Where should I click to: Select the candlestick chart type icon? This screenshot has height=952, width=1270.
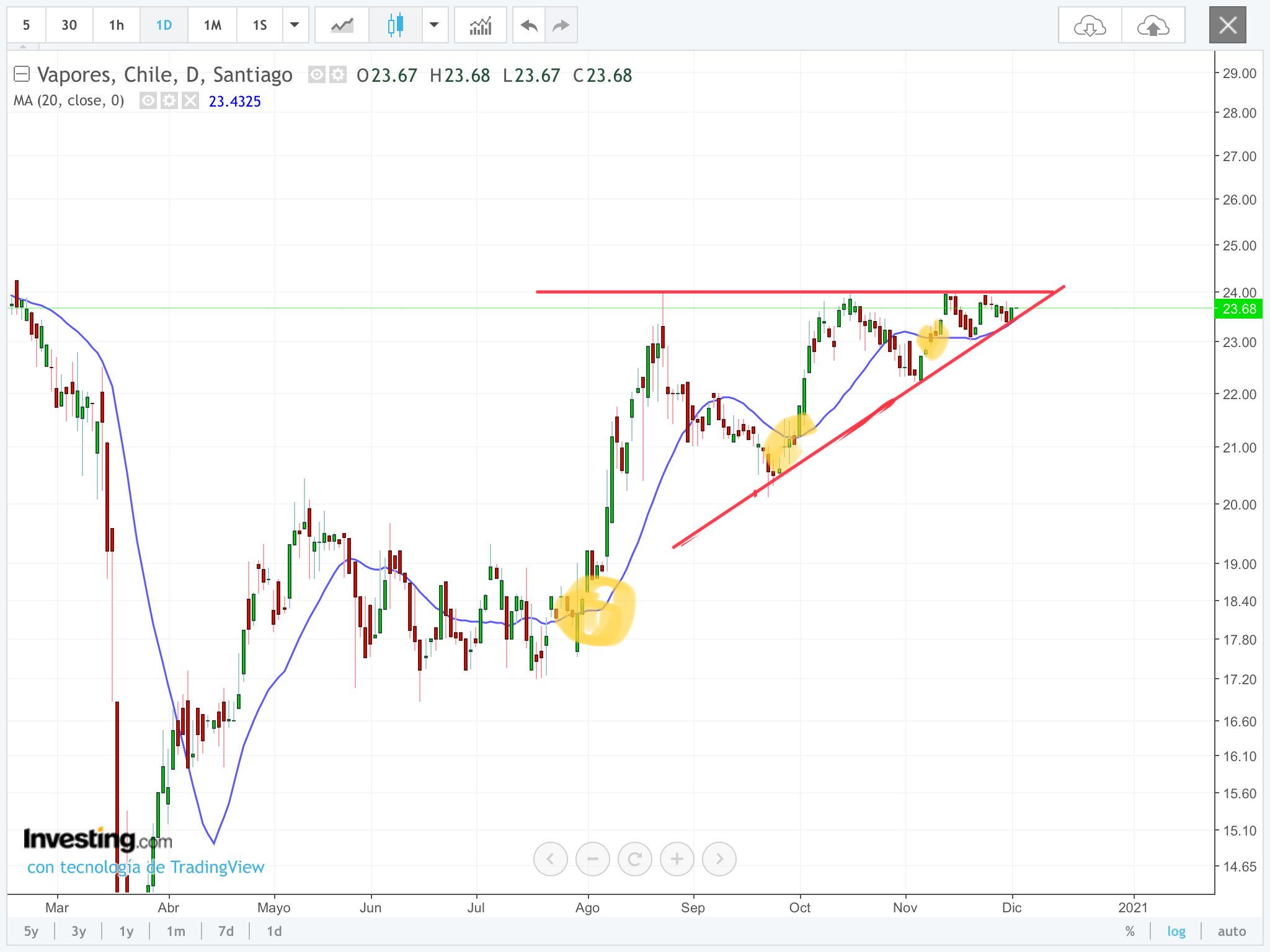tap(395, 25)
